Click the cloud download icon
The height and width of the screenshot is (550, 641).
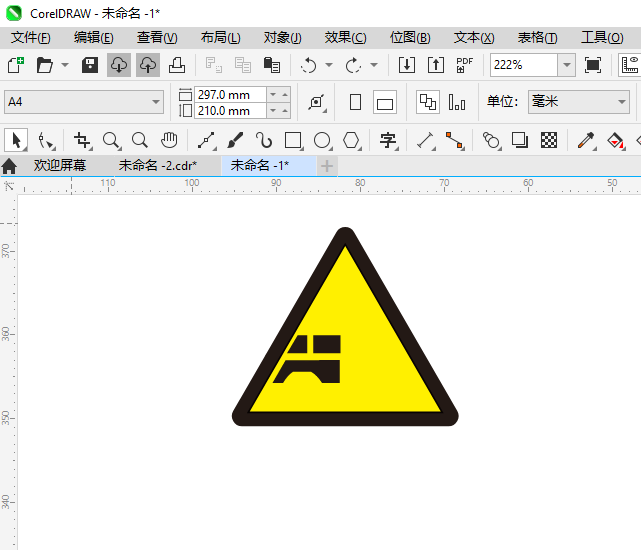click(x=119, y=65)
